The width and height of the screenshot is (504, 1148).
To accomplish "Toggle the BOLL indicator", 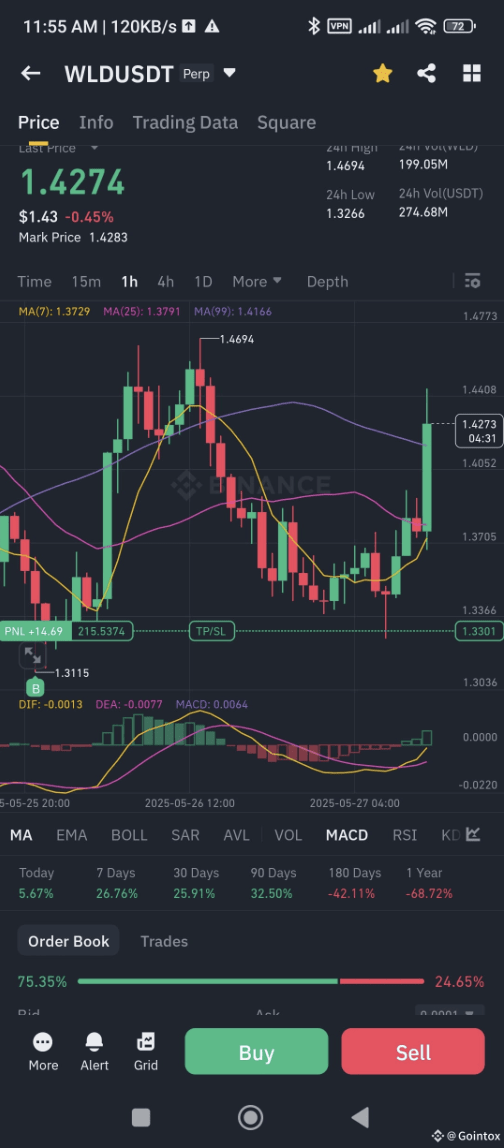I will click(x=129, y=835).
